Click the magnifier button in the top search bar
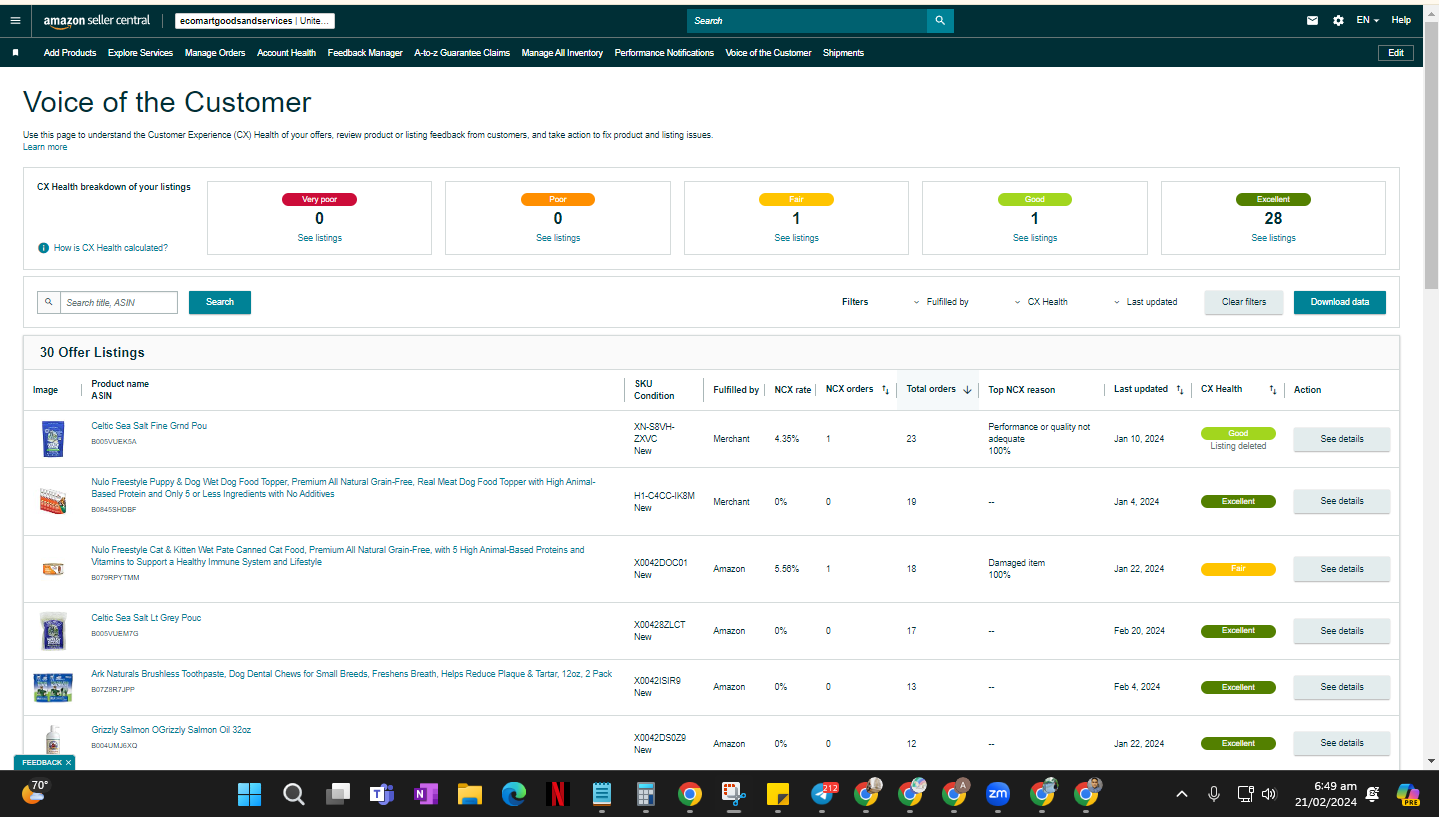 point(940,20)
